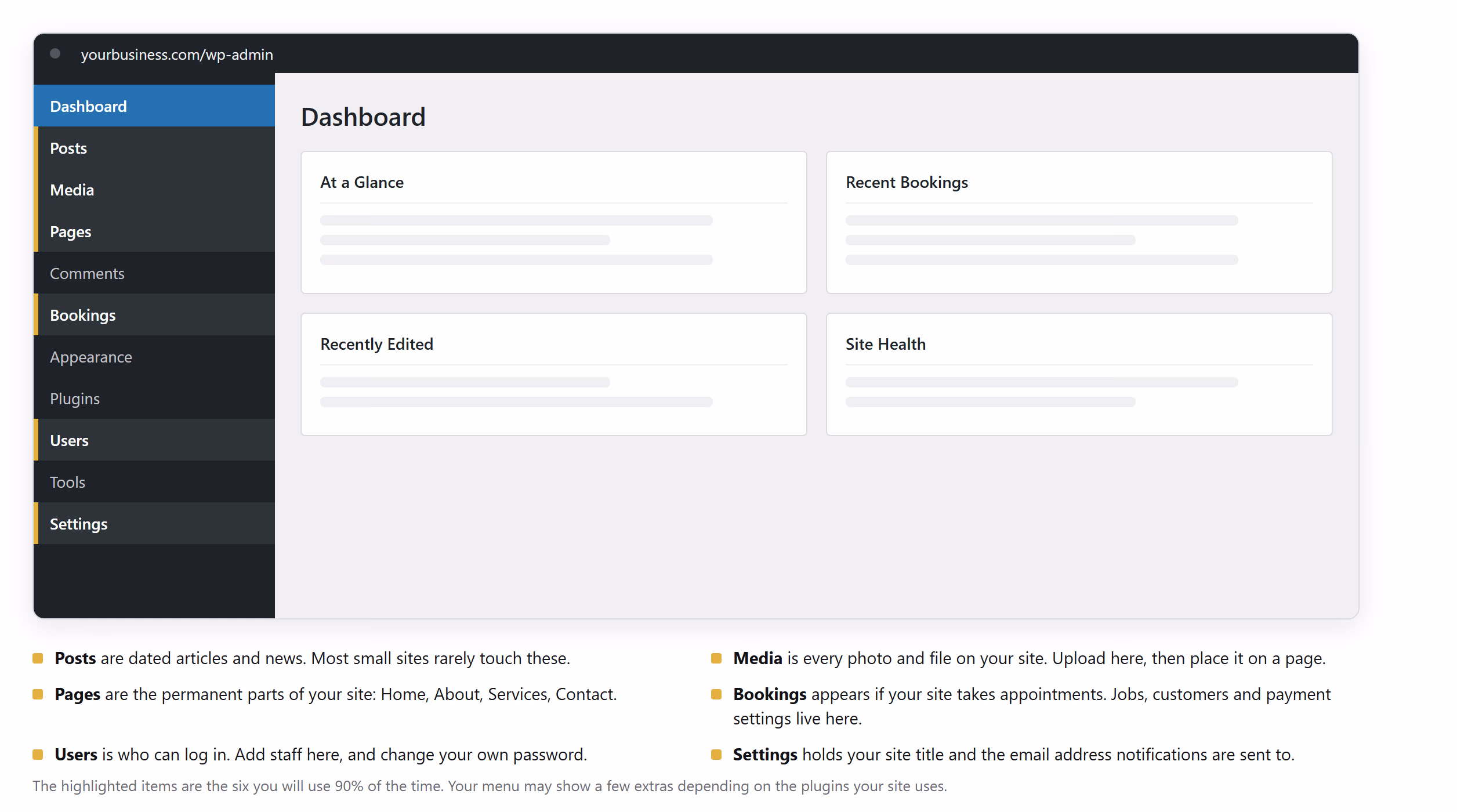Click the yellow bullet beside the Settings description
1457x812 pixels.
point(716,755)
